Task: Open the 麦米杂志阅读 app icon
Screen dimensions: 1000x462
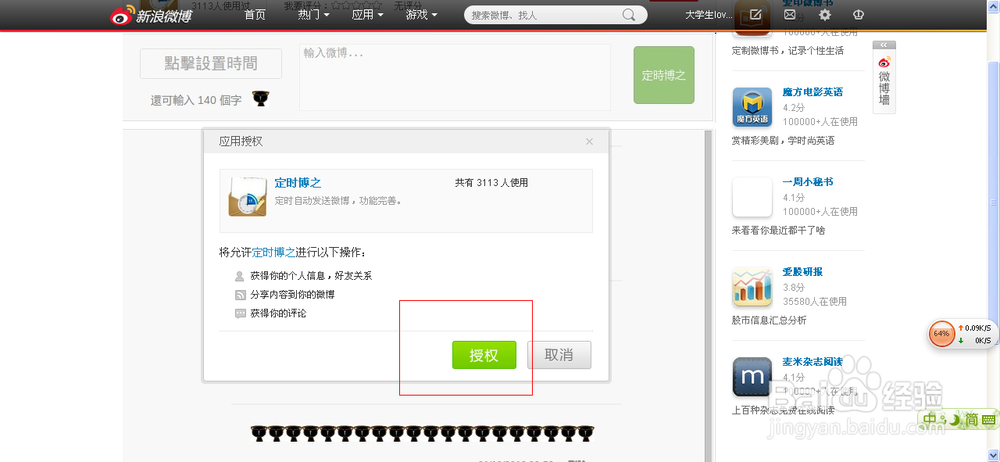Action: click(752, 376)
